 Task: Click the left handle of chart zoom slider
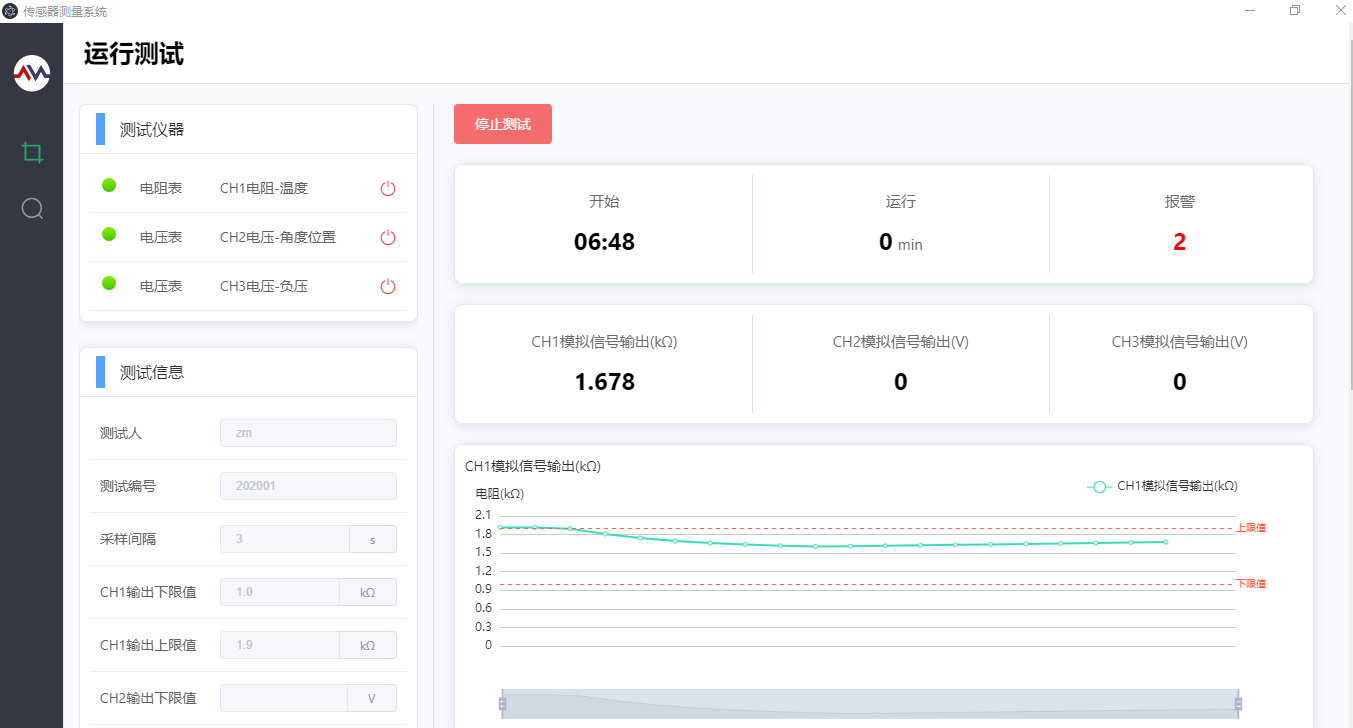click(502, 704)
